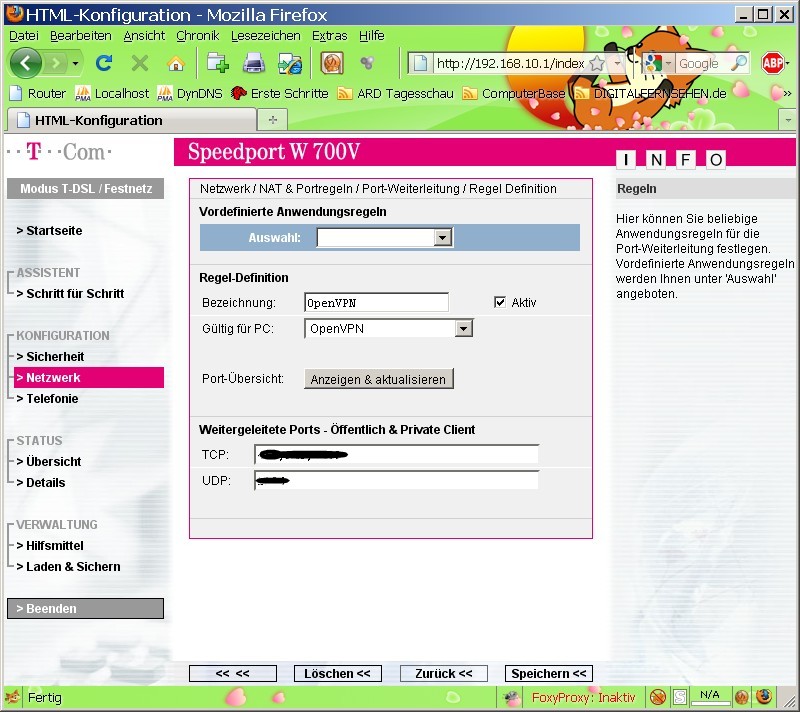This screenshot has height=712, width=800.
Task: Open the Localhost bookmark
Action: coord(112,93)
